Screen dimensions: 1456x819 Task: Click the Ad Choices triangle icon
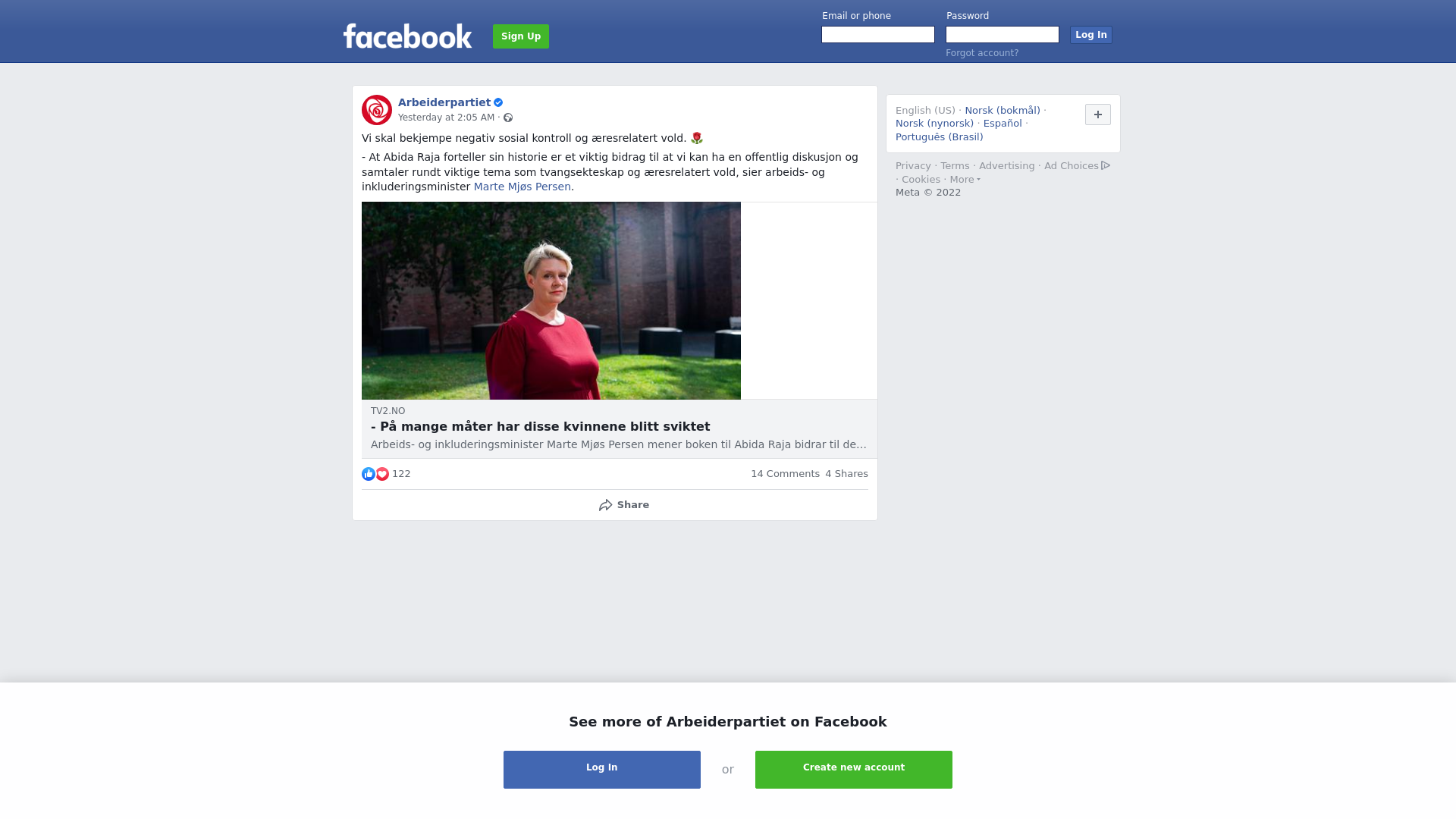(1106, 165)
